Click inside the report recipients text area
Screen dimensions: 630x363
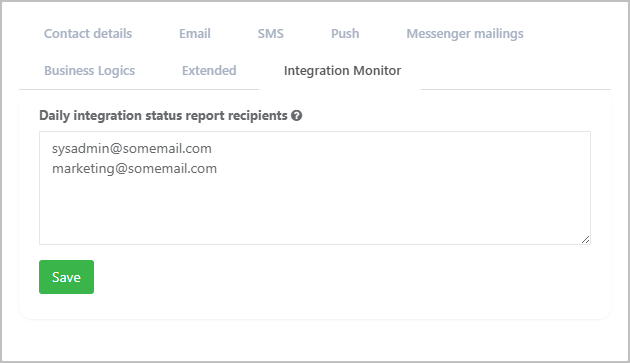click(x=315, y=188)
